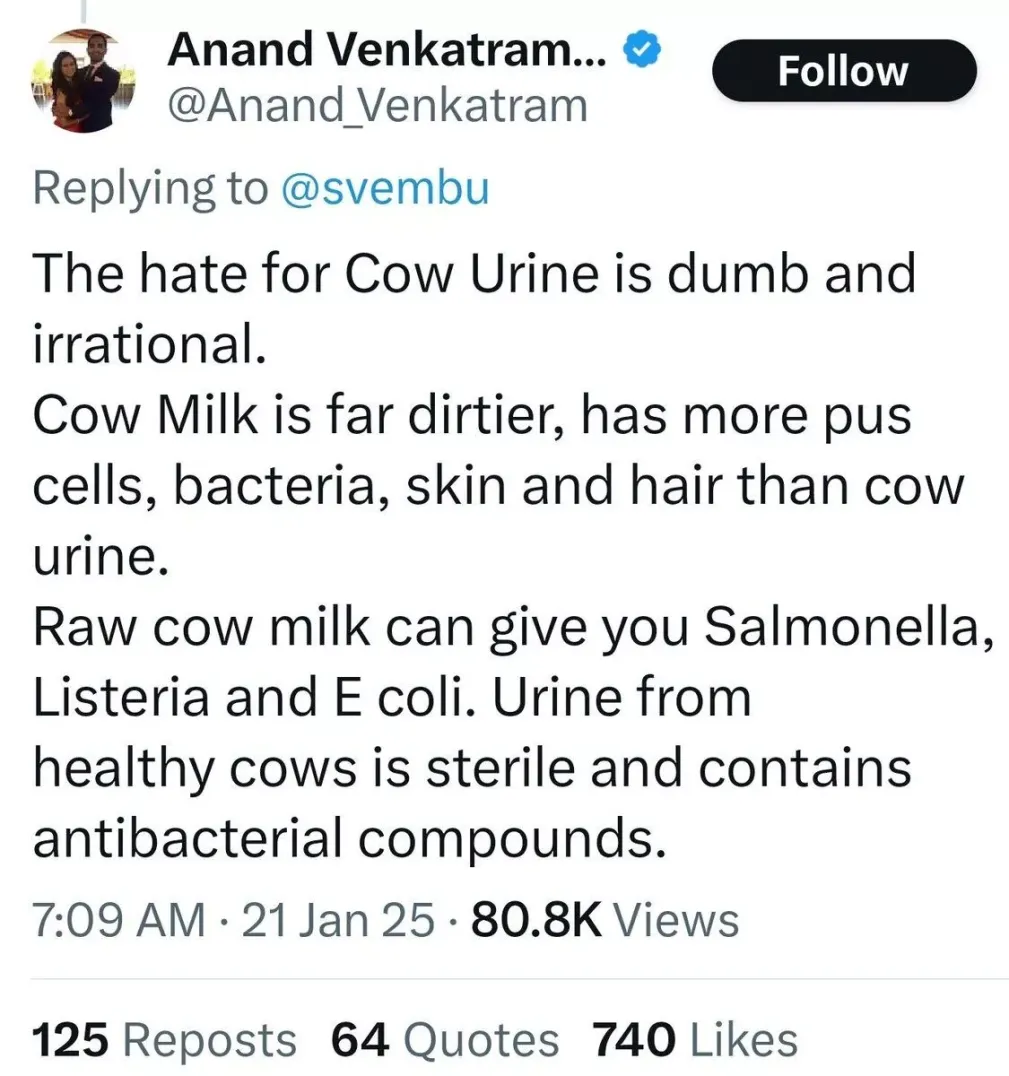Click the 'Listeria and E coli' line

391,698
